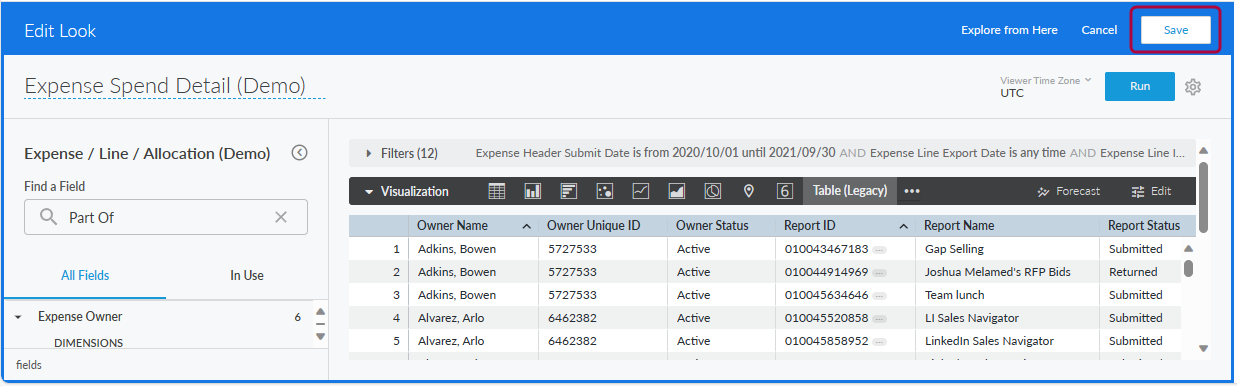
Task: Select the pie chart visualization
Action: coord(713,191)
